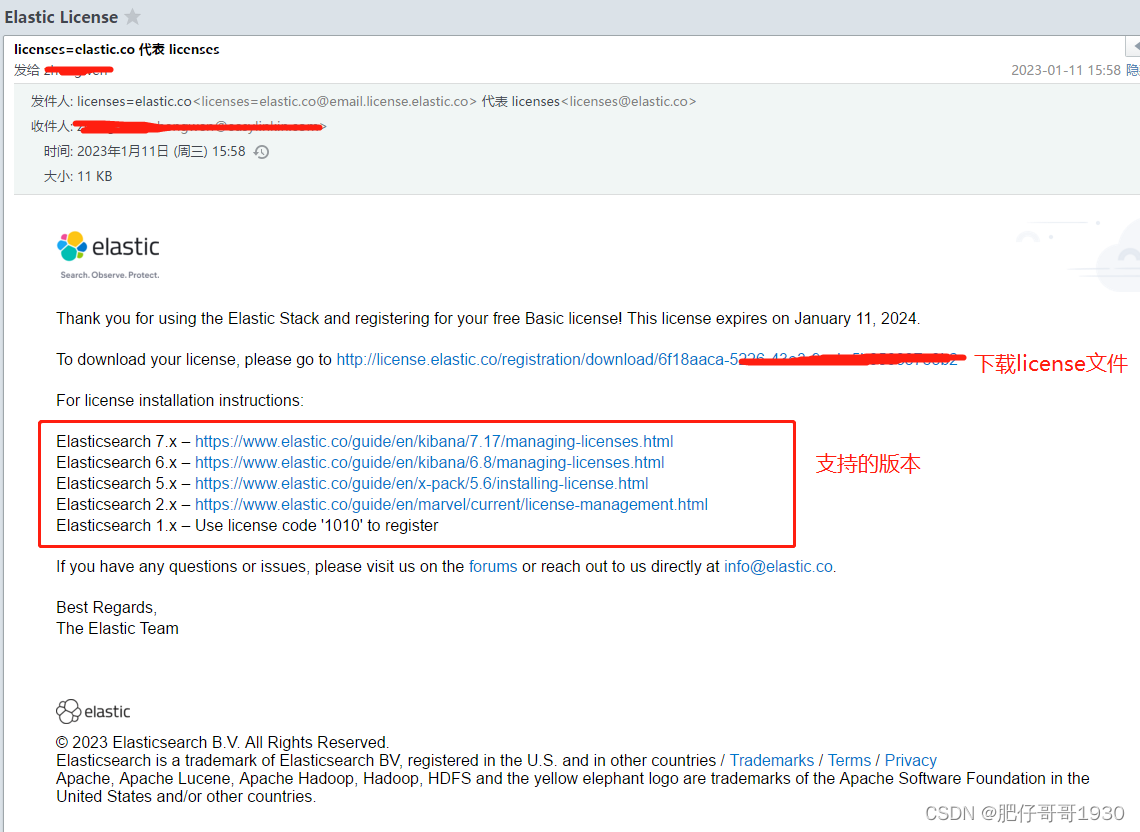Click the sender address licenses=elastic.co@email.license.elastic.co
The width and height of the screenshot is (1140, 832).
[335, 102]
